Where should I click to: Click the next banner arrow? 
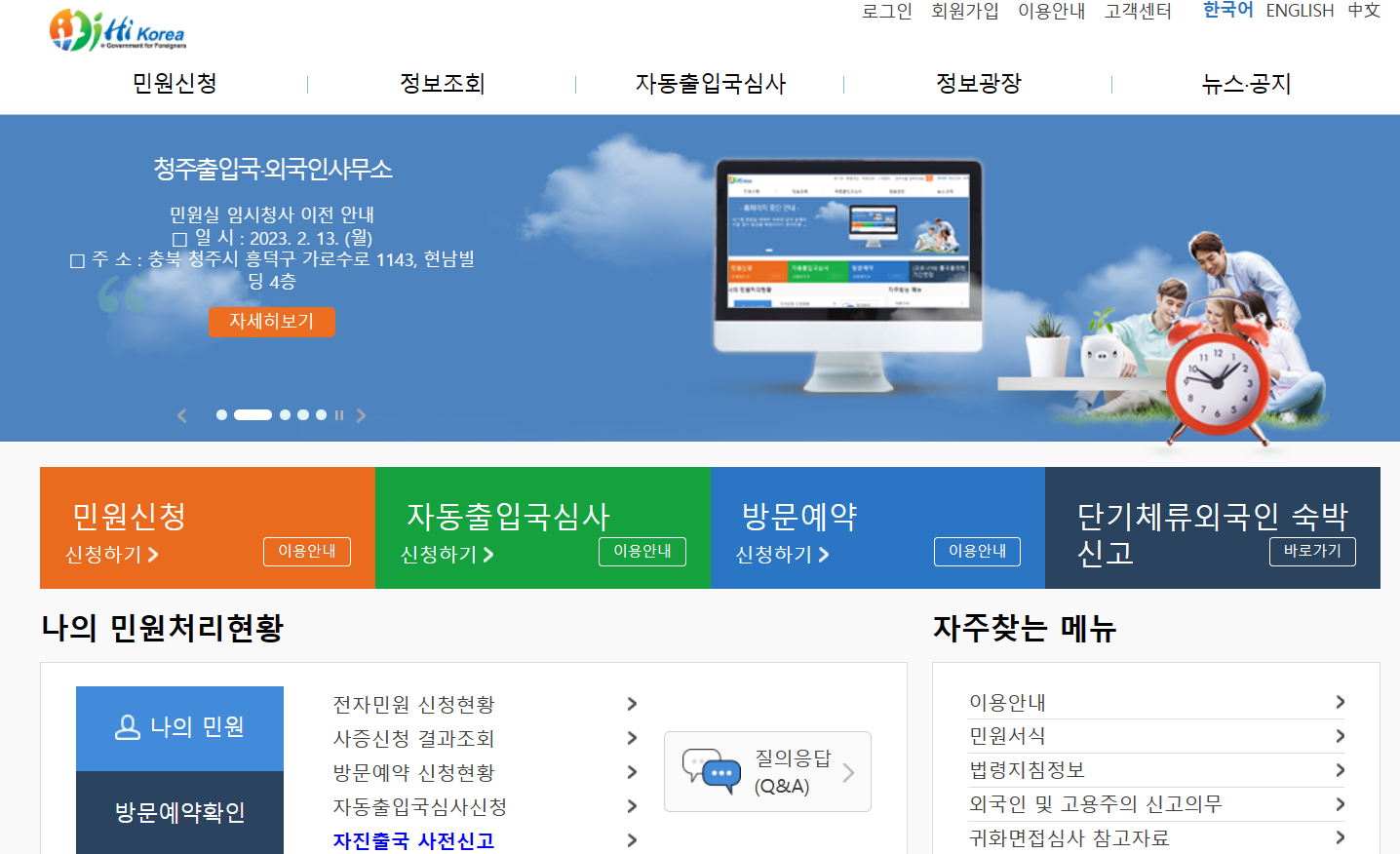(361, 414)
